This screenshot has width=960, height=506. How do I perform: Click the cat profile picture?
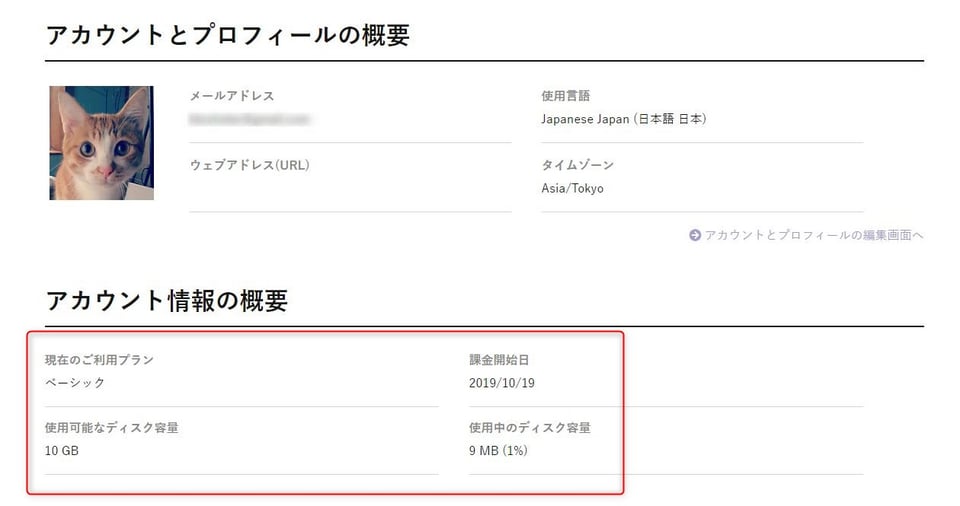click(x=102, y=143)
